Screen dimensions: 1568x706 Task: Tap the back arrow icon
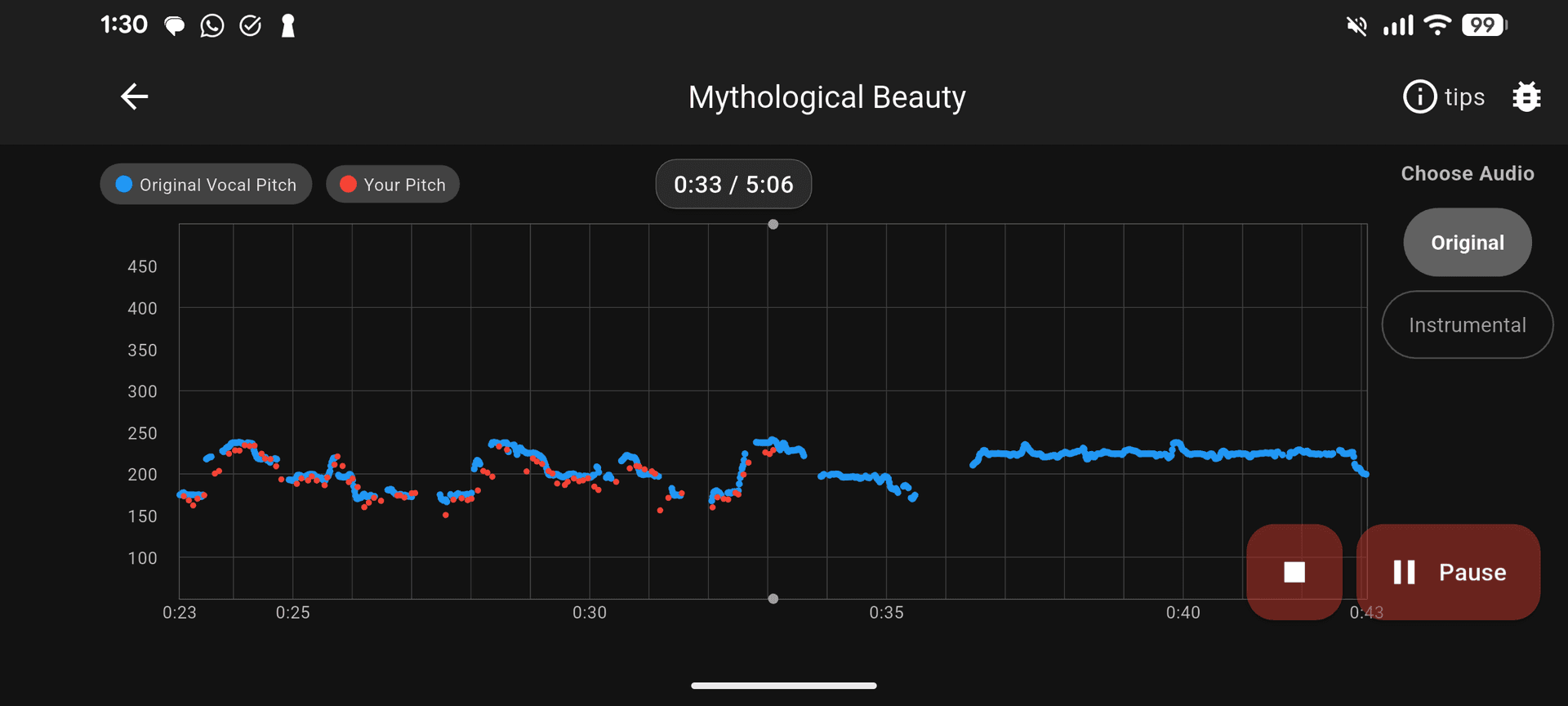coord(135,97)
